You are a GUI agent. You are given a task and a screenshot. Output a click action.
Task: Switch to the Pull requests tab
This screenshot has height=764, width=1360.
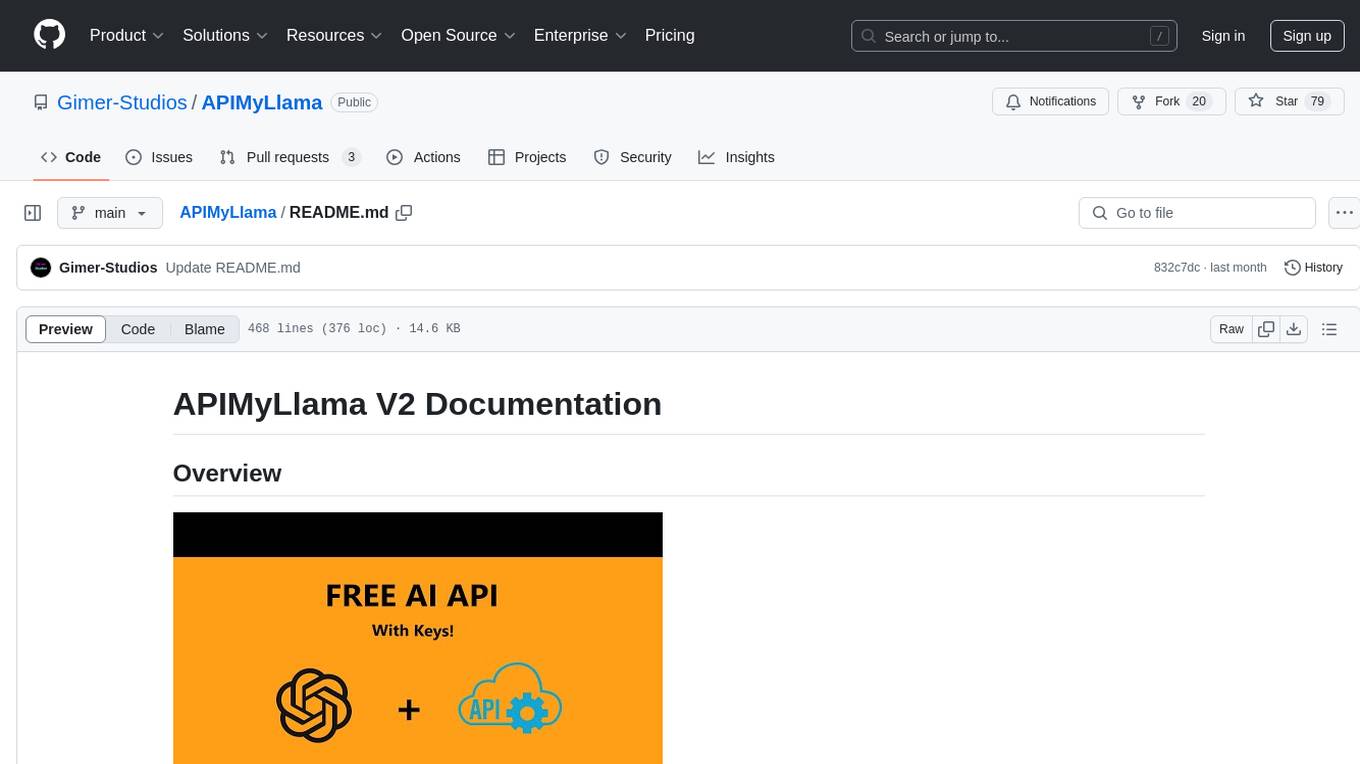pyautogui.click(x=289, y=157)
